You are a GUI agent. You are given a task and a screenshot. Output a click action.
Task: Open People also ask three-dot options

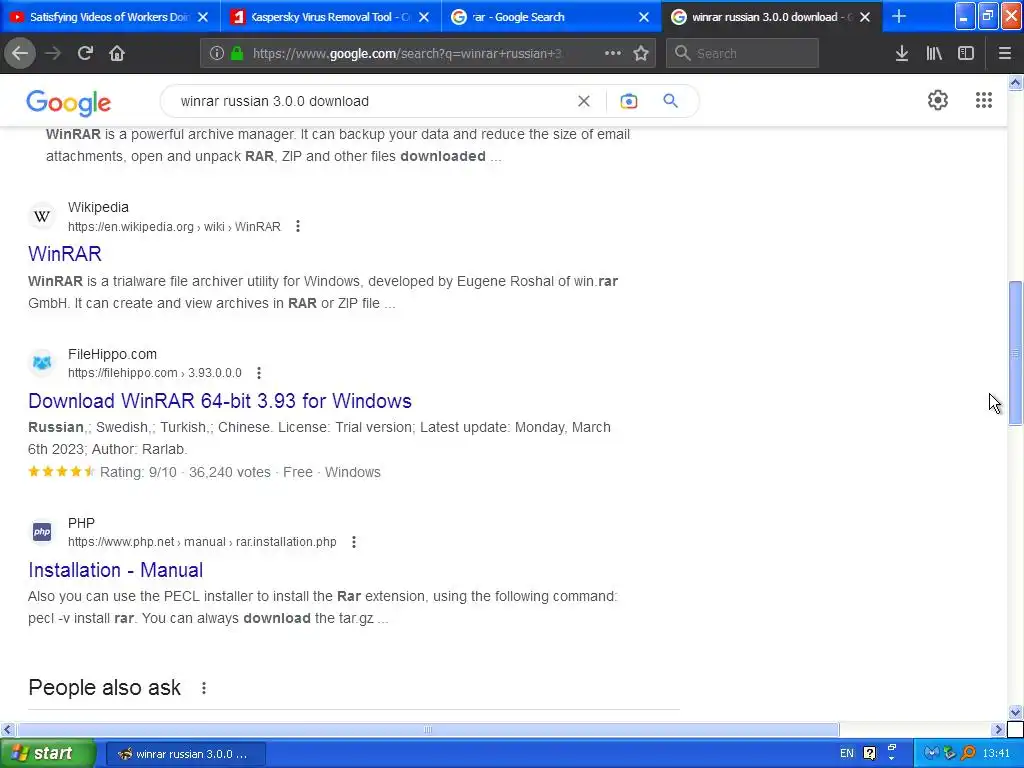click(x=204, y=688)
